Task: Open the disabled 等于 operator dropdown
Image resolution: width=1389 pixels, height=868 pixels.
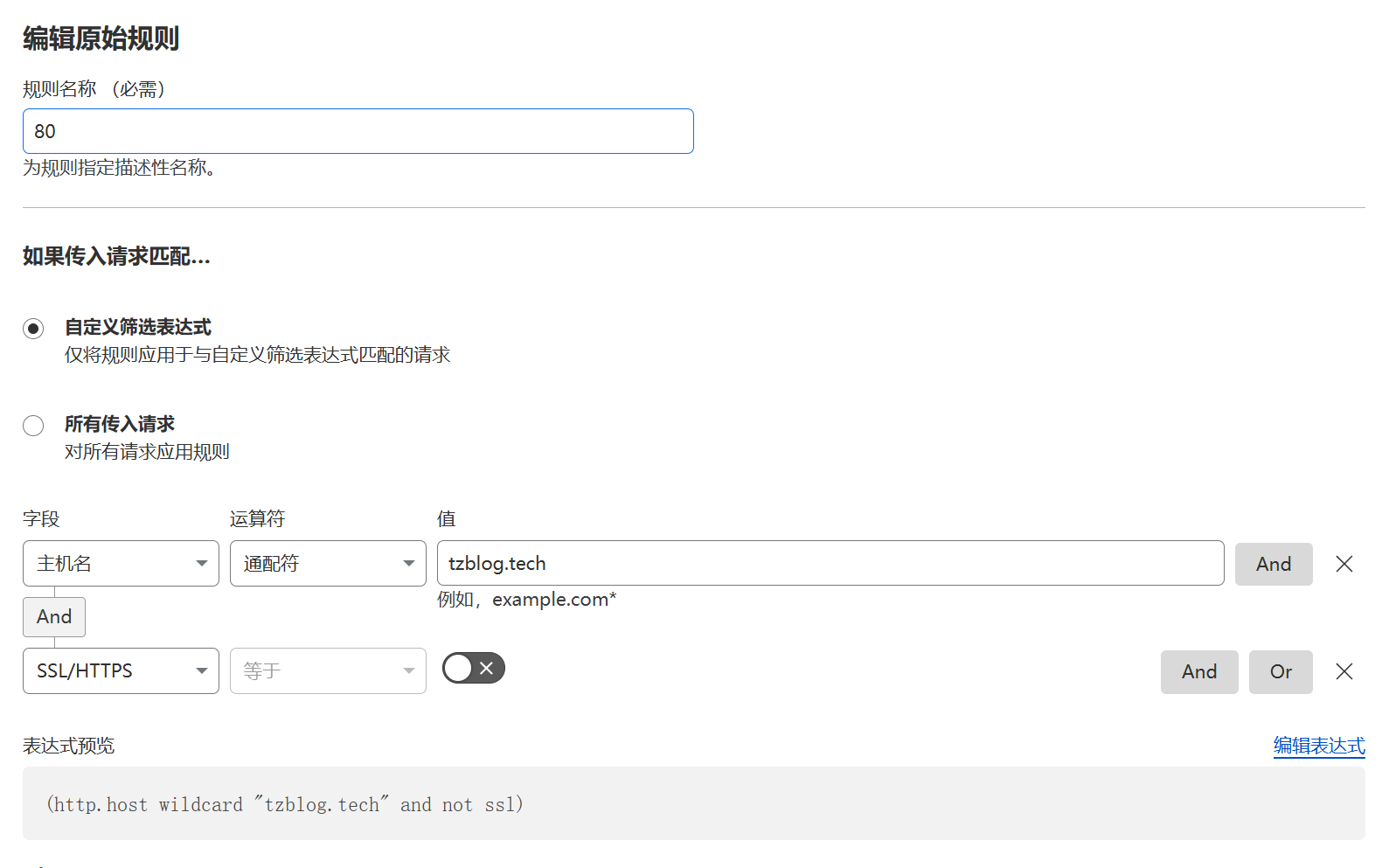Action: click(x=328, y=671)
